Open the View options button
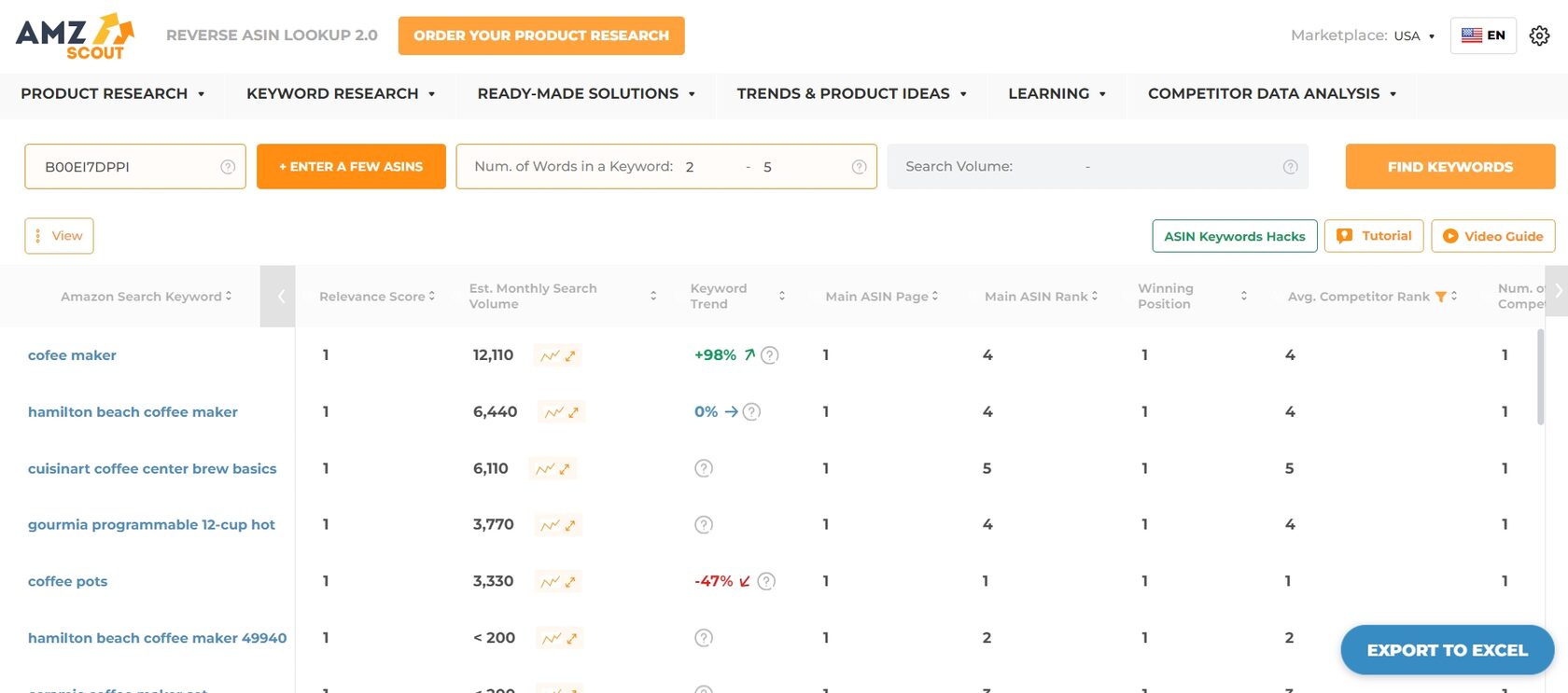Viewport: 1568px width, 693px height. click(59, 236)
